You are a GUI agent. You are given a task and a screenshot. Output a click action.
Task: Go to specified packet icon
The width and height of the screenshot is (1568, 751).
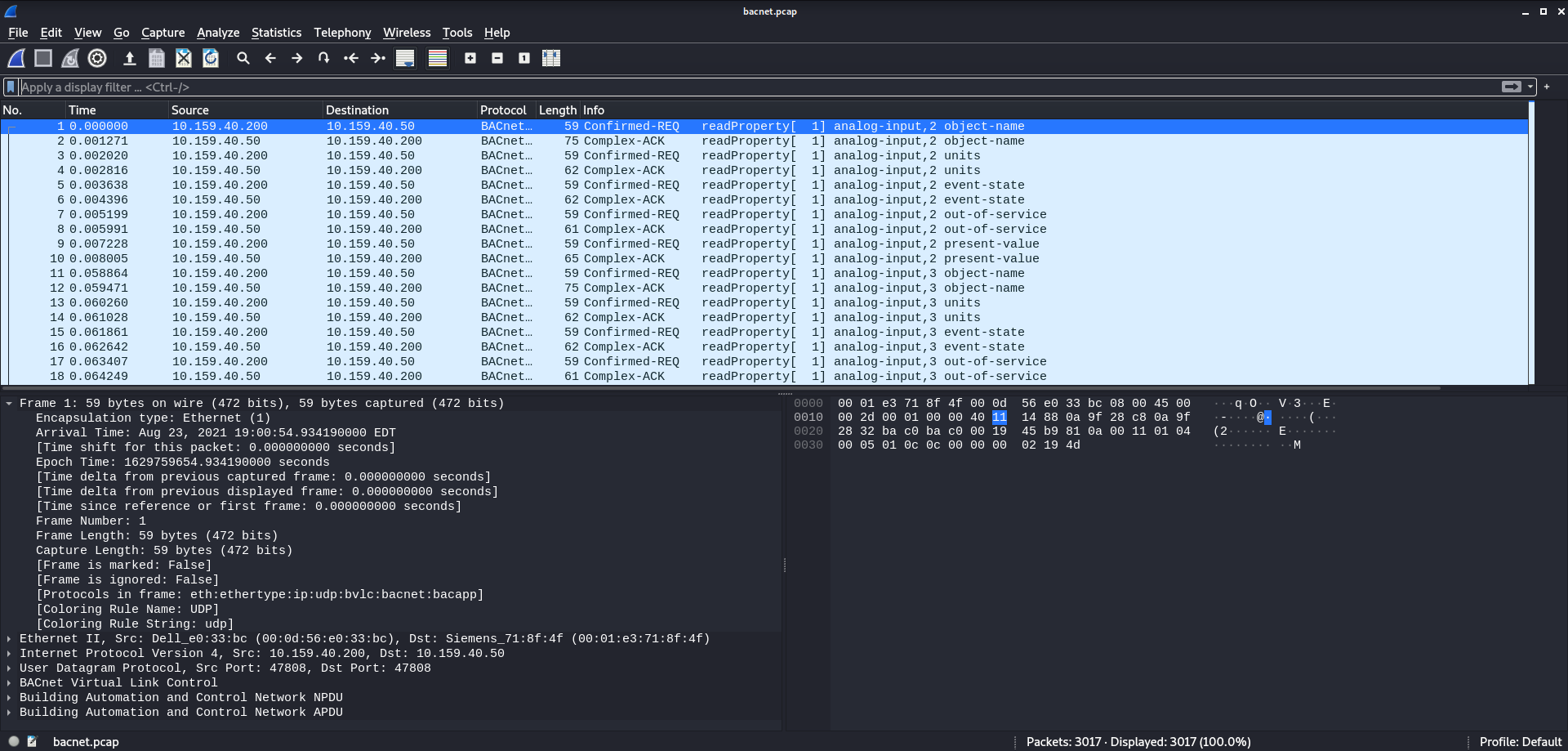click(324, 58)
